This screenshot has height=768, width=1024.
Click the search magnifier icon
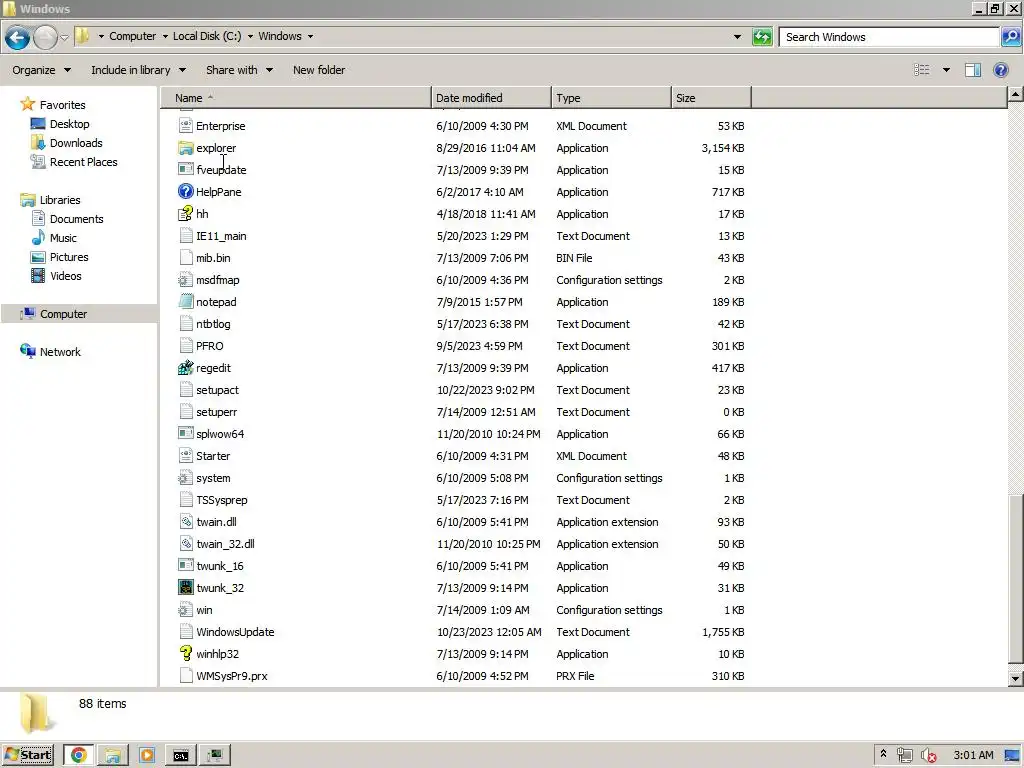pyautogui.click(x=1010, y=37)
